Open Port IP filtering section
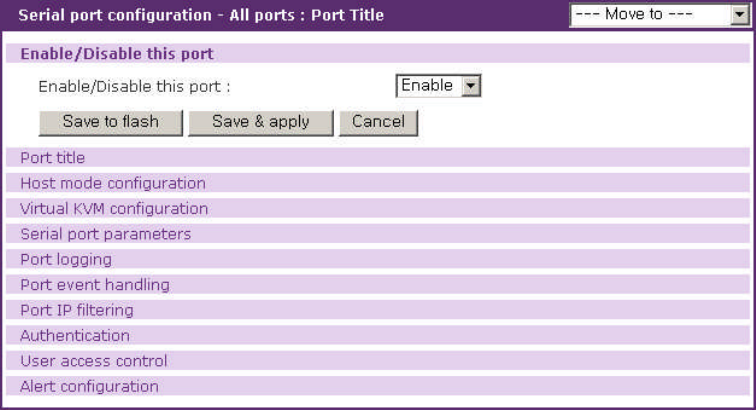The height and width of the screenshot is (410, 756). point(77,310)
